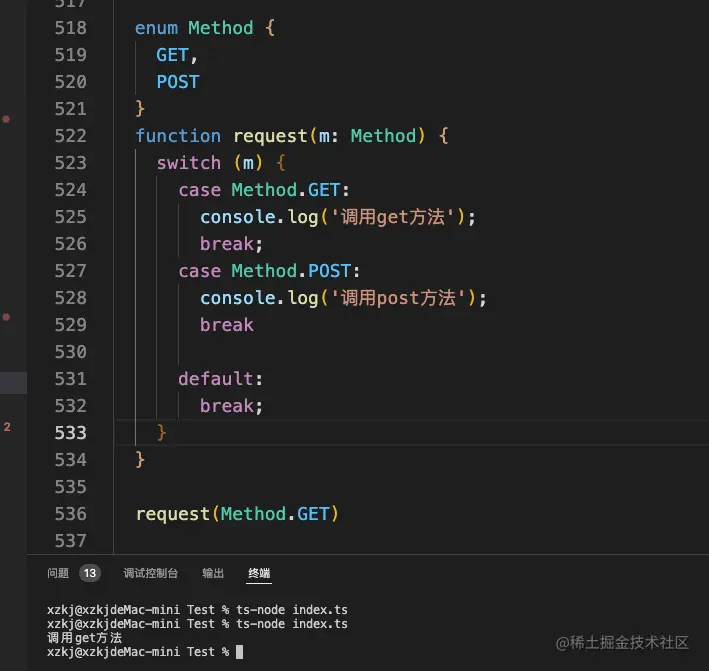Click 'break;' on line 532
The image size is (709, 671).
click(231, 406)
